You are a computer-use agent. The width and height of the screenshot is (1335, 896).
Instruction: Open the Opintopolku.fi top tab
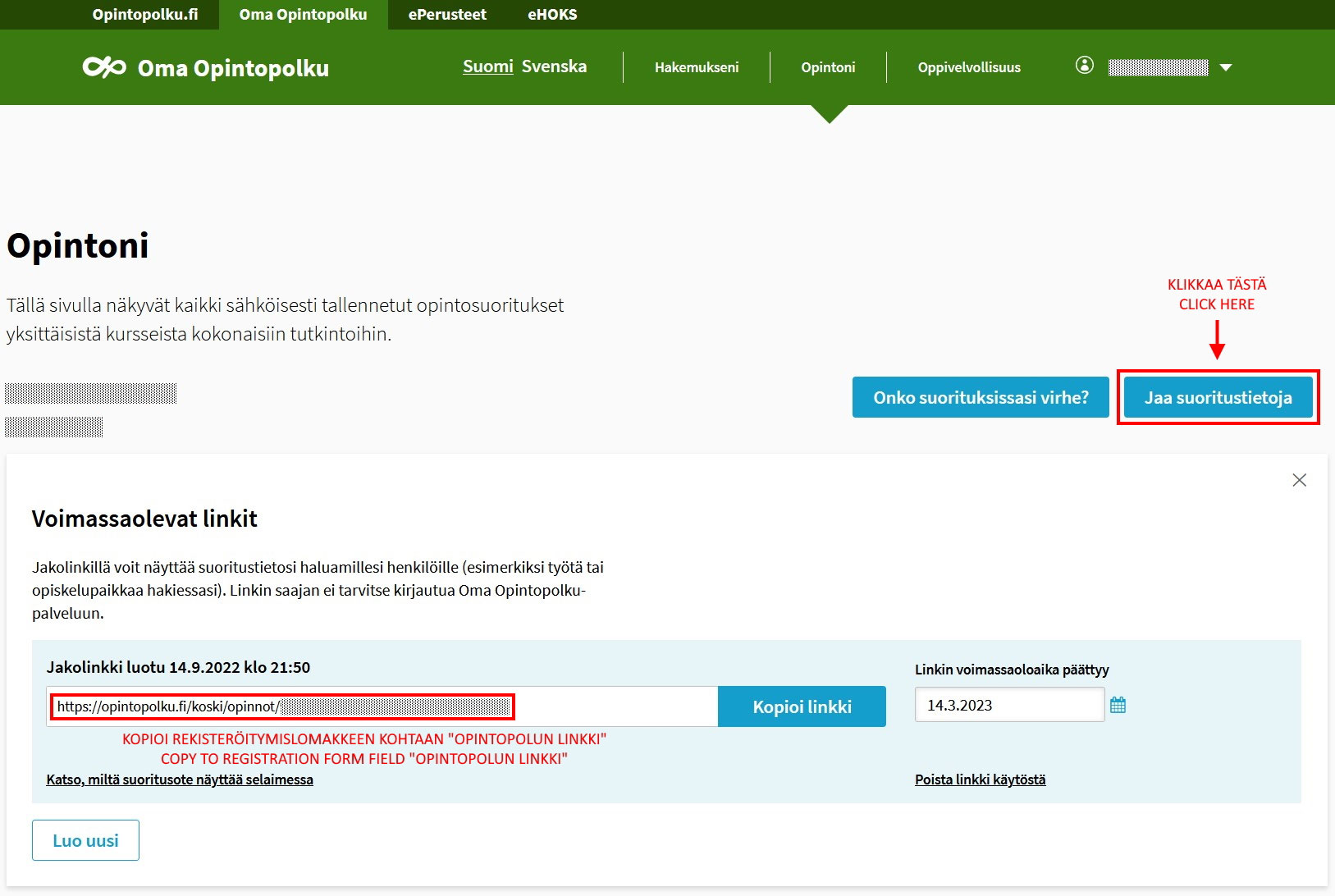(x=145, y=15)
